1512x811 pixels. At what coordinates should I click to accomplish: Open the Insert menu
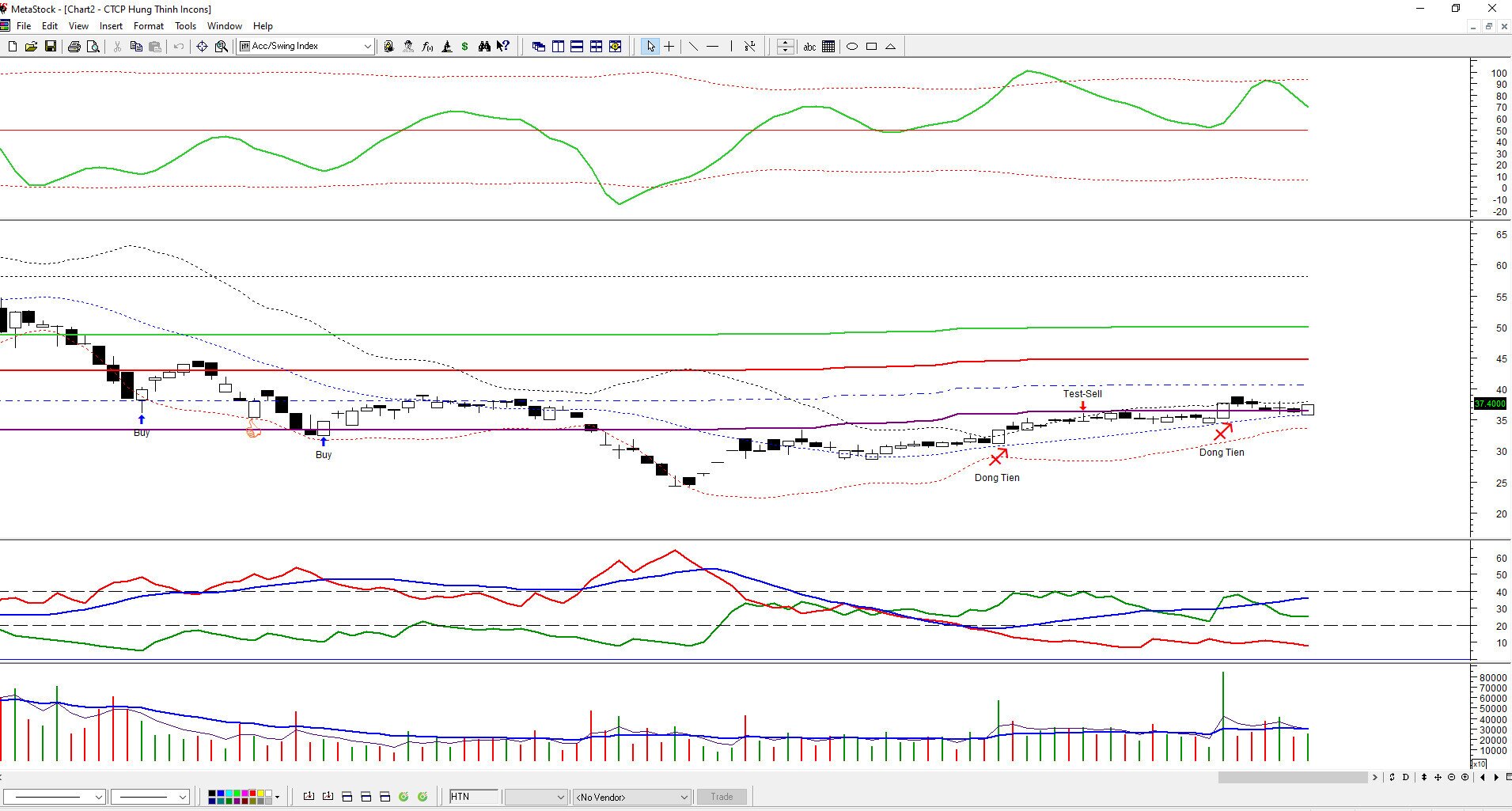tap(111, 26)
